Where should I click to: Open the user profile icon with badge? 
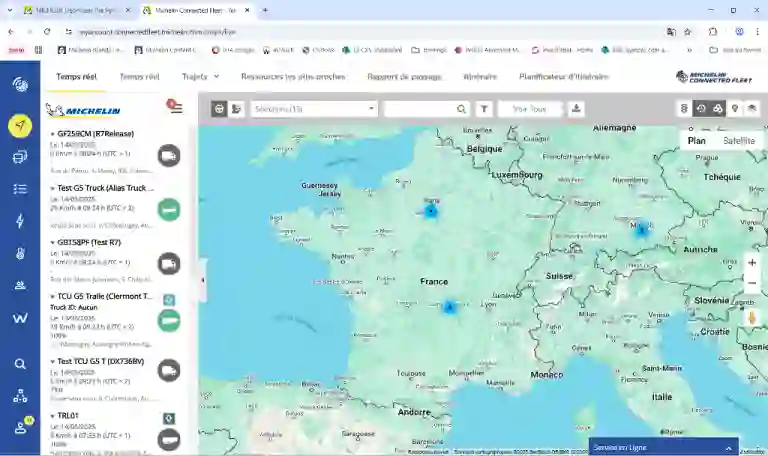click(x=22, y=427)
